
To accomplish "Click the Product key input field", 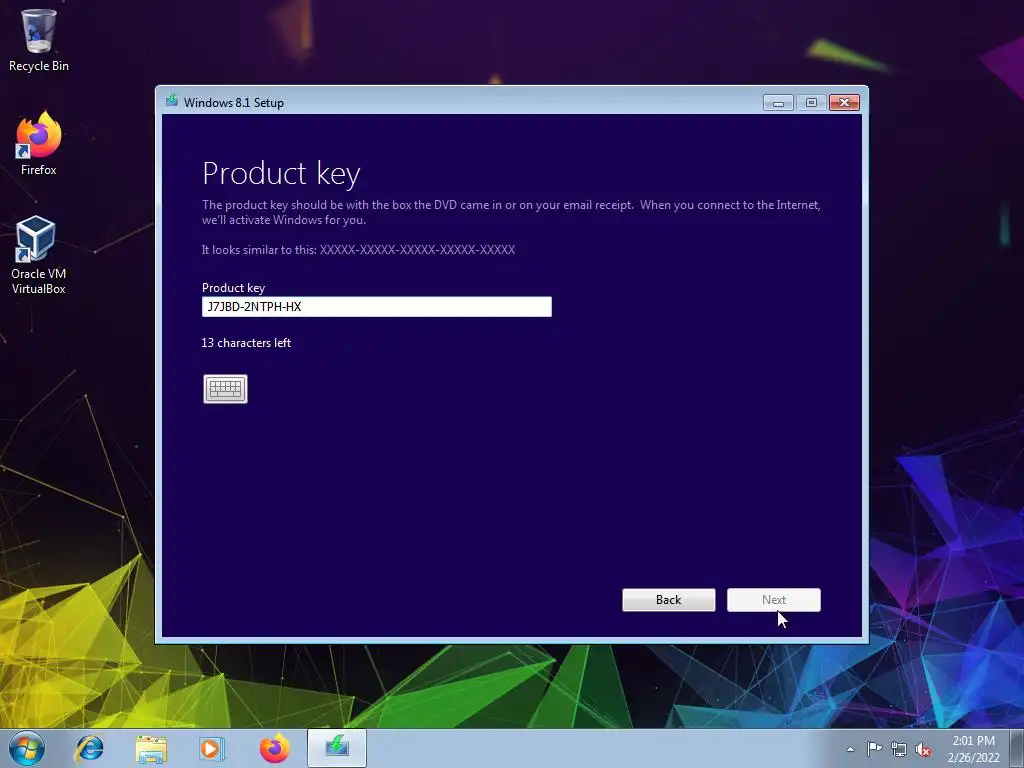I will (x=377, y=307).
